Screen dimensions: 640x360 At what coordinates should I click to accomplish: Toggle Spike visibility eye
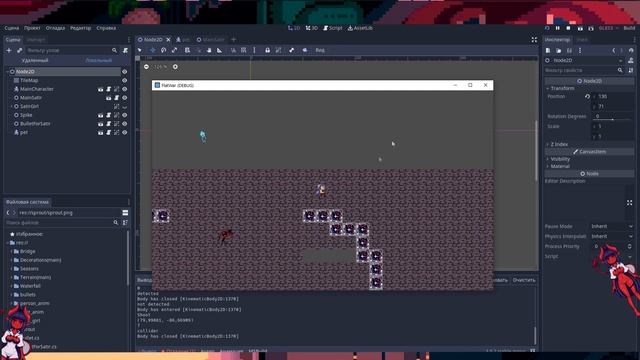point(124,115)
